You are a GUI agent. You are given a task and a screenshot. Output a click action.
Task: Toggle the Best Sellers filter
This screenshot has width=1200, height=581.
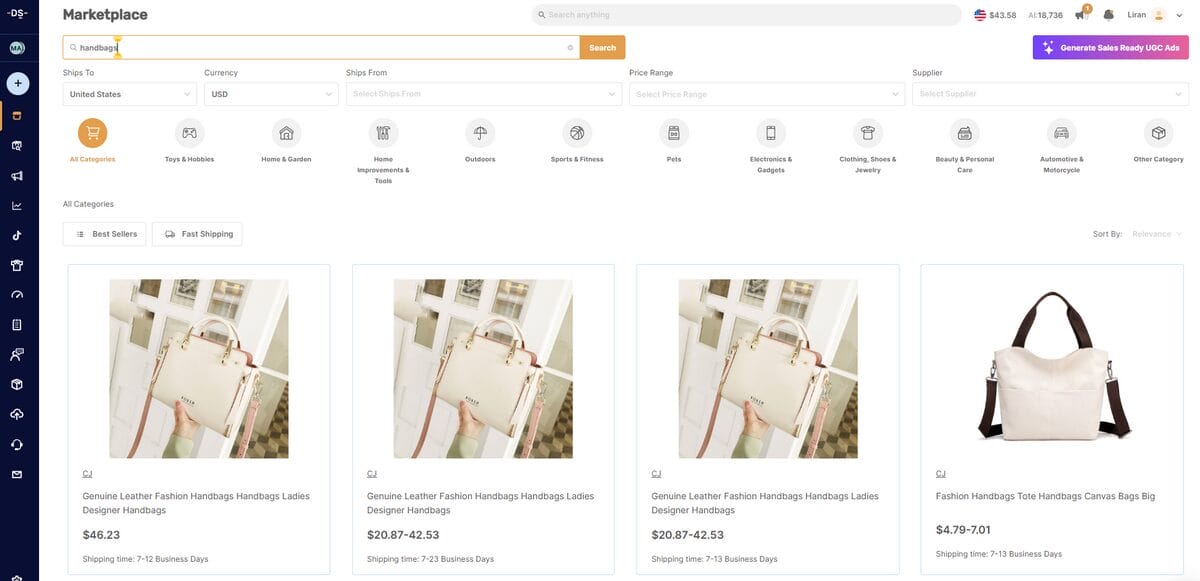[x=105, y=234]
